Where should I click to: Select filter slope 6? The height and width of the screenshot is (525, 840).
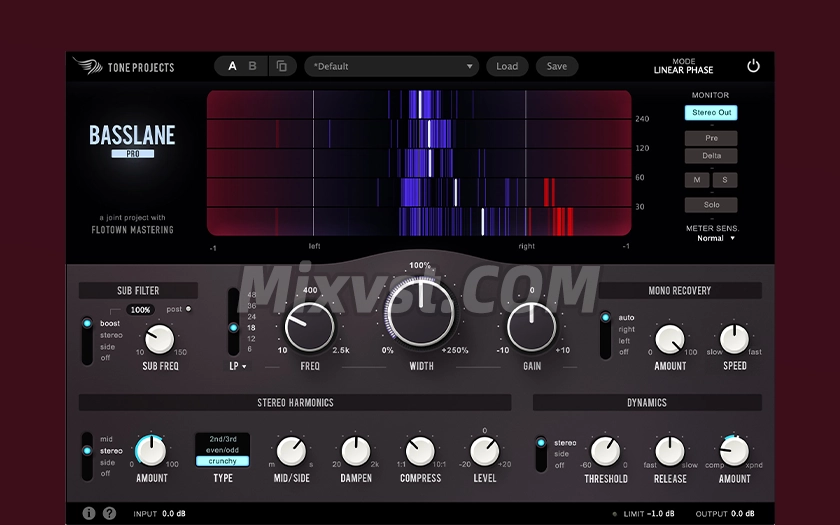250,349
